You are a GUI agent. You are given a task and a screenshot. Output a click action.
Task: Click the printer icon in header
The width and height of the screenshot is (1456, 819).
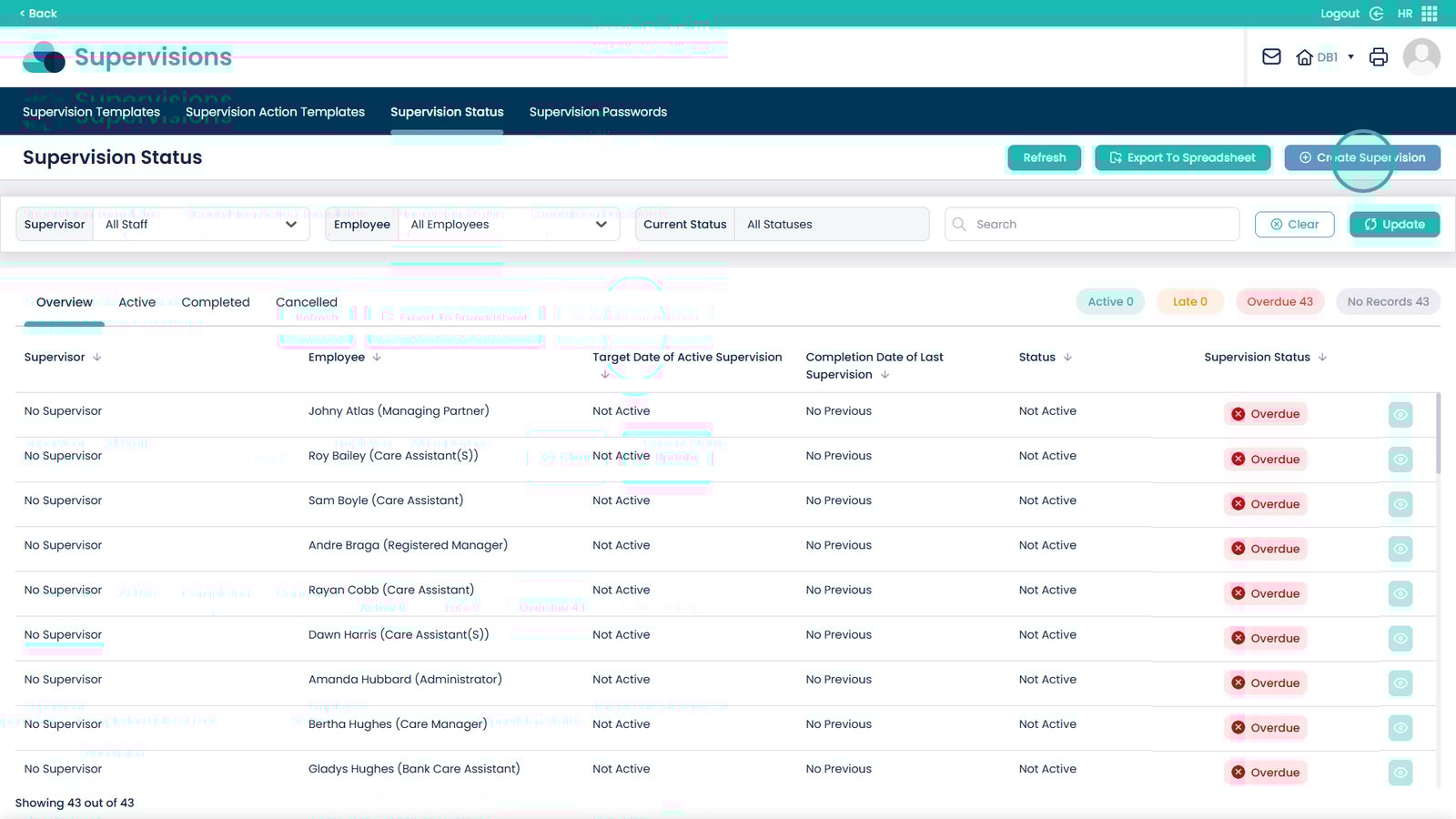[x=1379, y=57]
